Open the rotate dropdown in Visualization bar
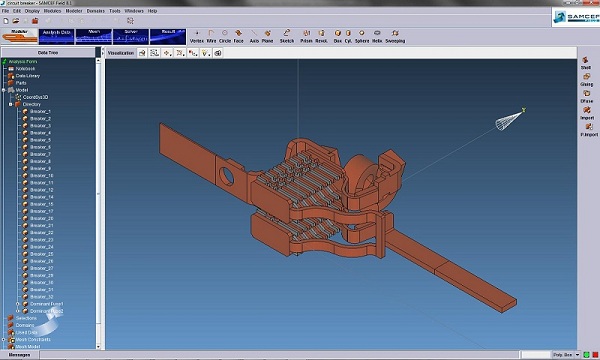 180,53
